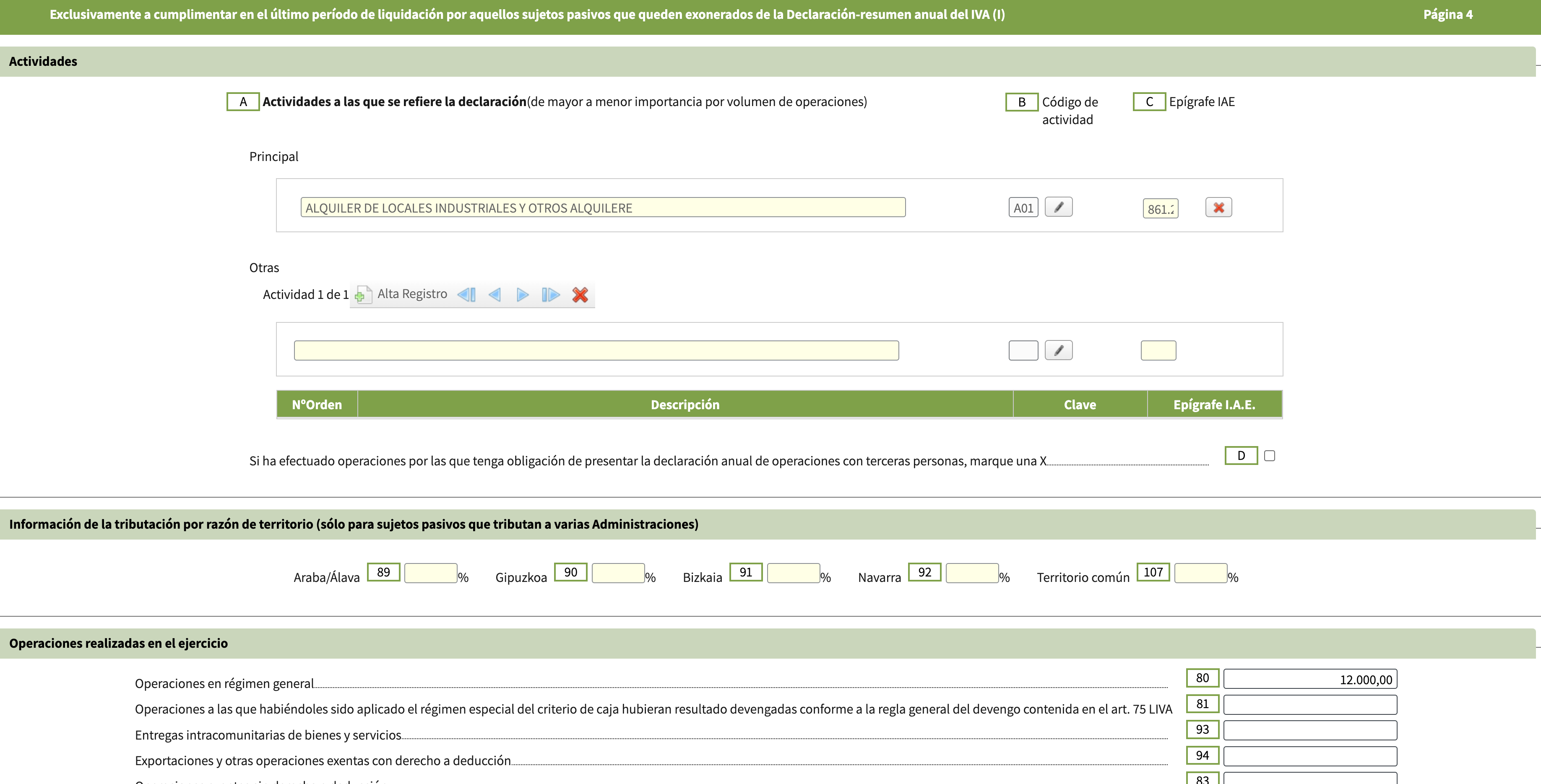Click the 'Principal' label
Image resolution: width=1541 pixels, height=784 pixels.
point(273,157)
